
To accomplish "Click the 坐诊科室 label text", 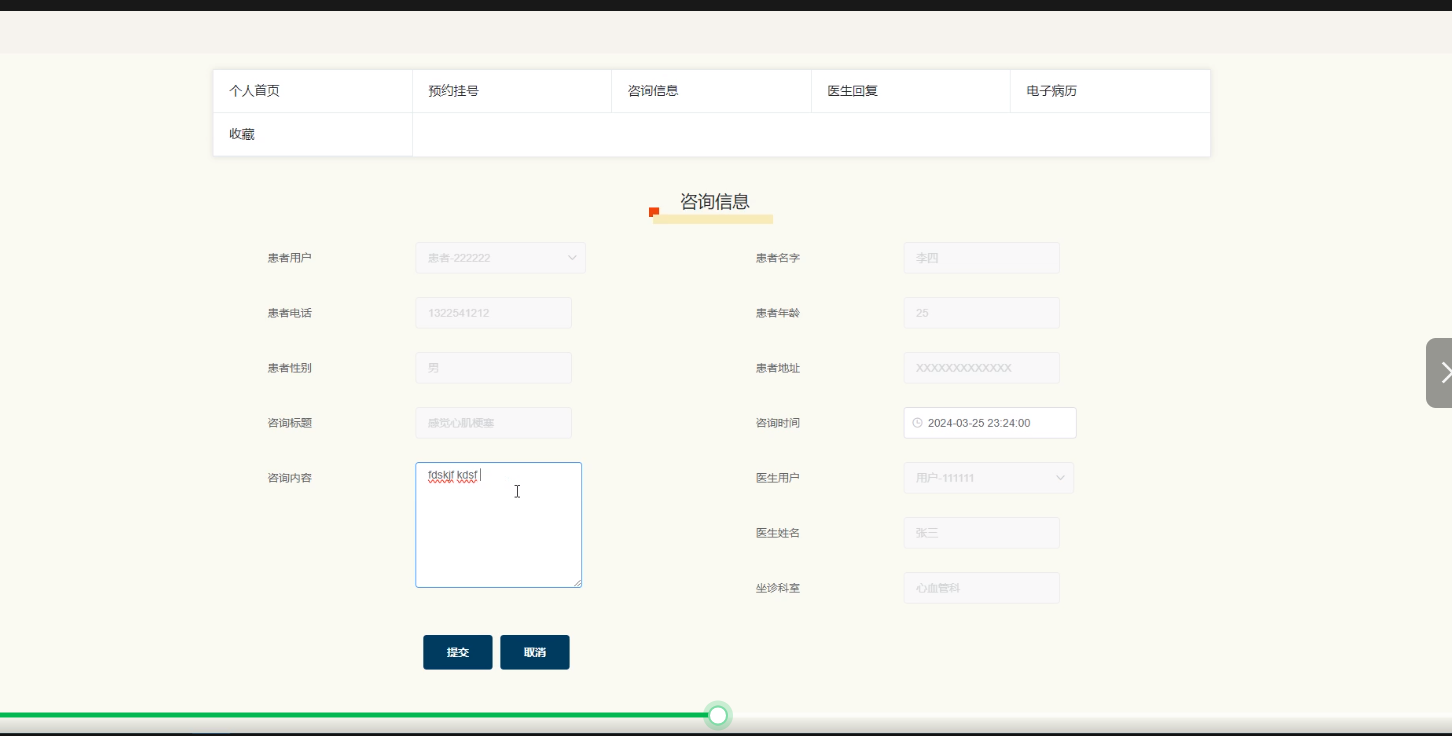I will (x=777, y=588).
